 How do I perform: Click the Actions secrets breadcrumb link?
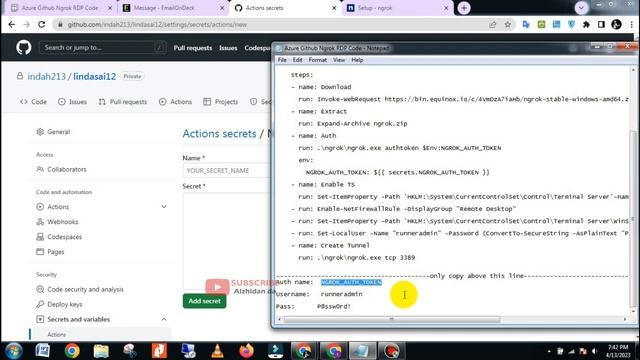pos(220,133)
